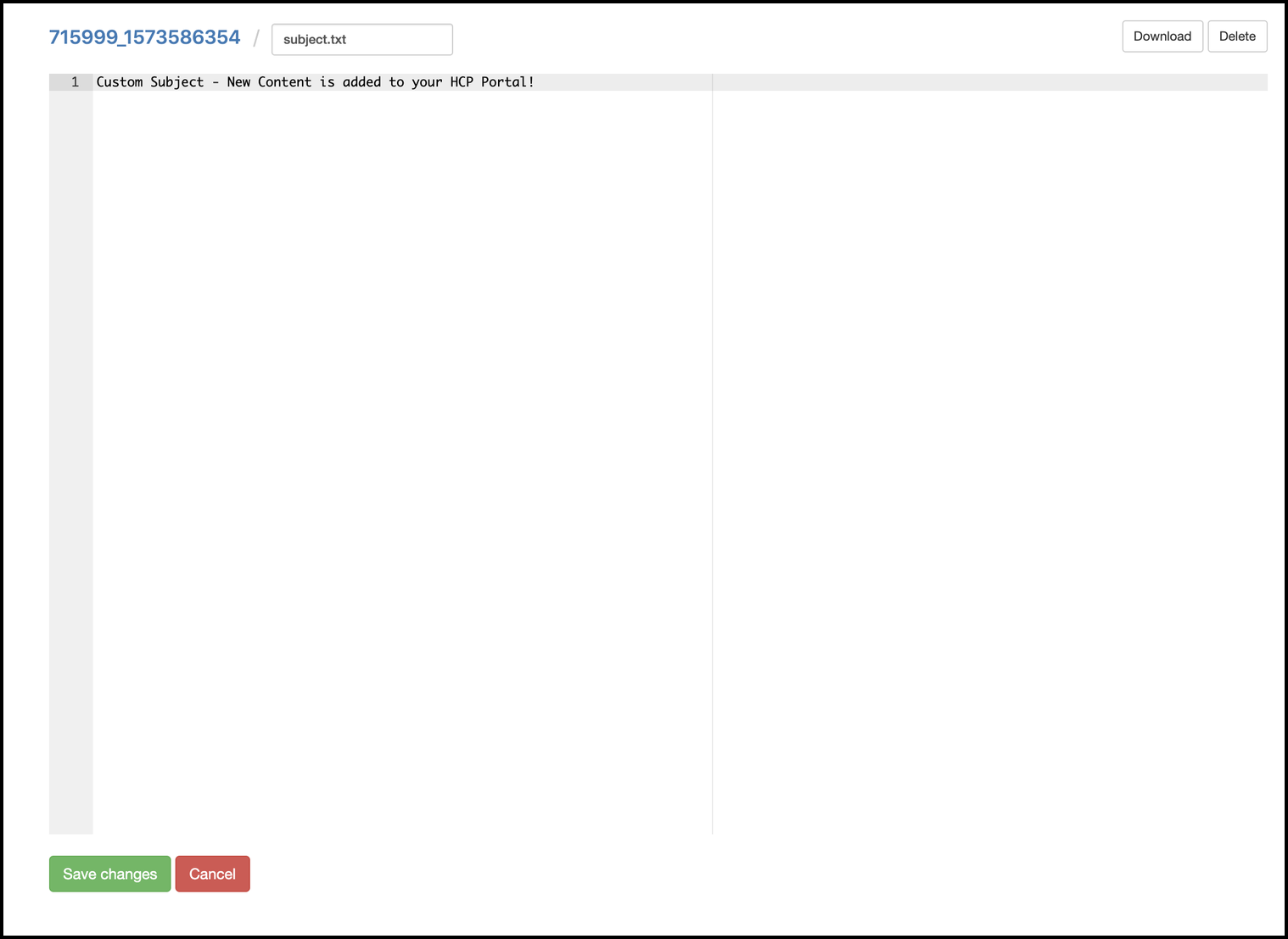Place cursor on word "added"
The height and width of the screenshot is (939, 1288).
361,82
